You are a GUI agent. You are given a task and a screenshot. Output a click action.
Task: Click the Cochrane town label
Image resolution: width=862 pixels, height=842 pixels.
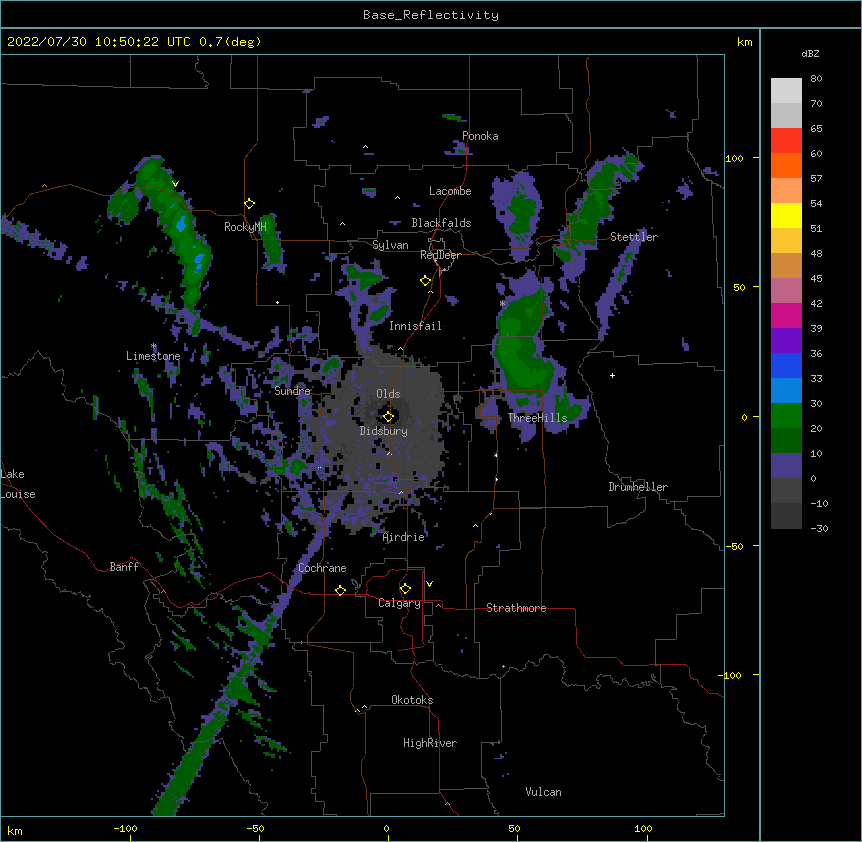click(x=322, y=568)
